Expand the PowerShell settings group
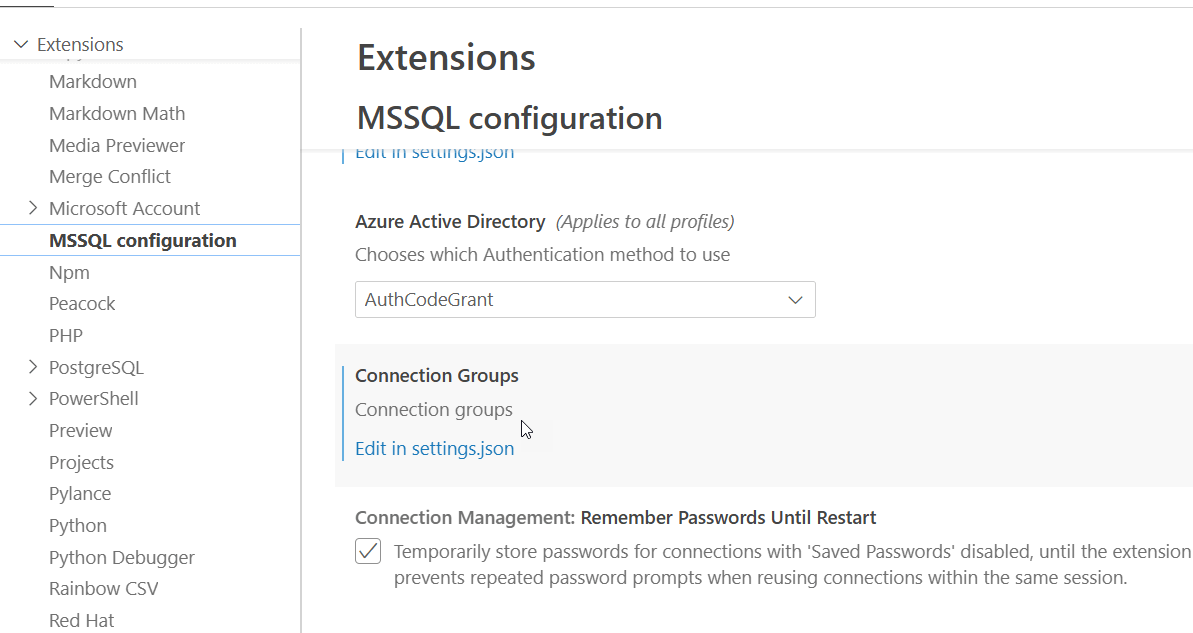The width and height of the screenshot is (1193, 633). (33, 398)
